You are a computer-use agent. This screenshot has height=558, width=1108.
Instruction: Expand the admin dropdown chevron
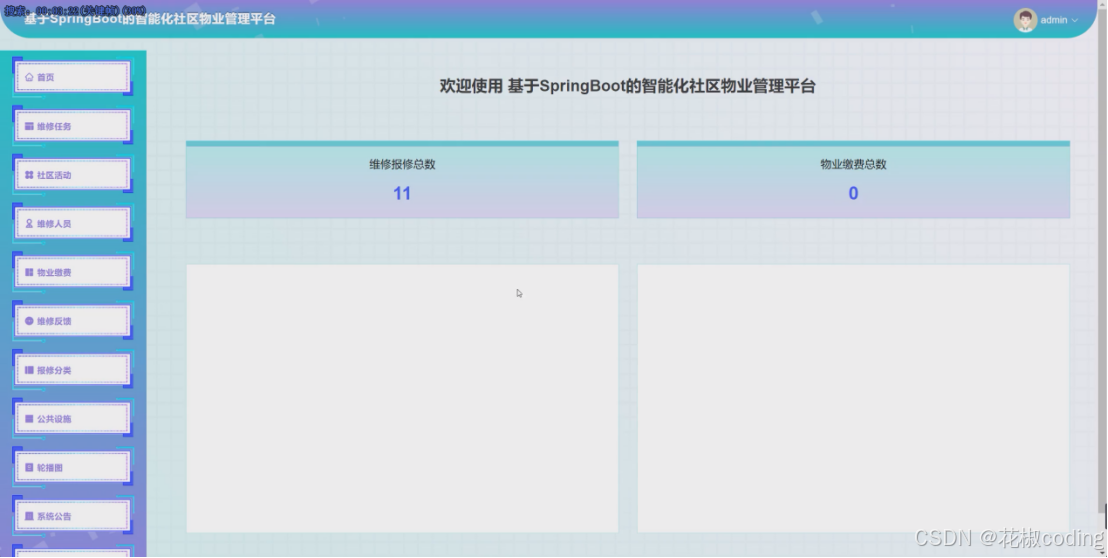point(1075,20)
